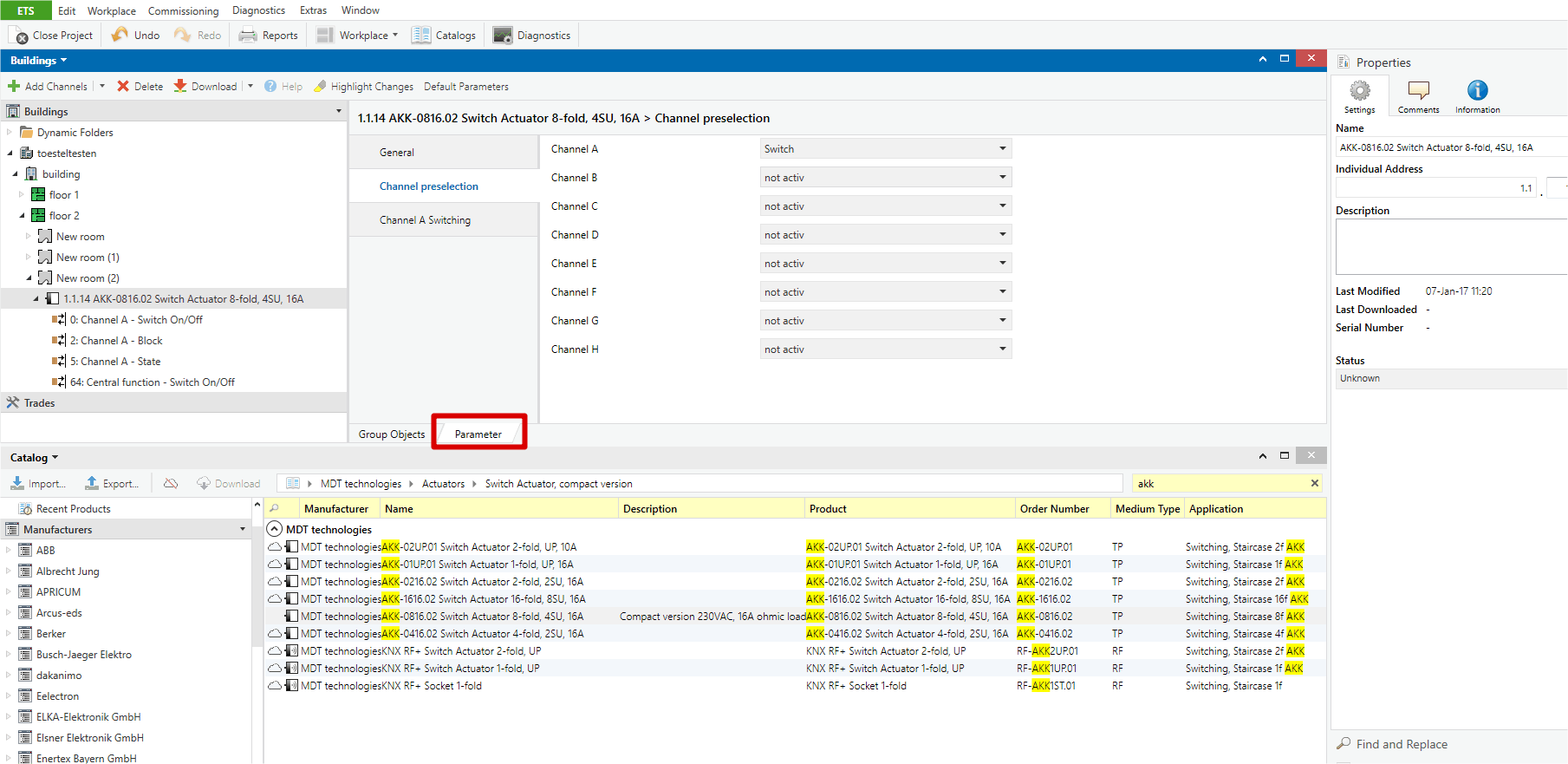Open the Reports printer icon
The height and width of the screenshot is (764, 1568).
[248, 35]
